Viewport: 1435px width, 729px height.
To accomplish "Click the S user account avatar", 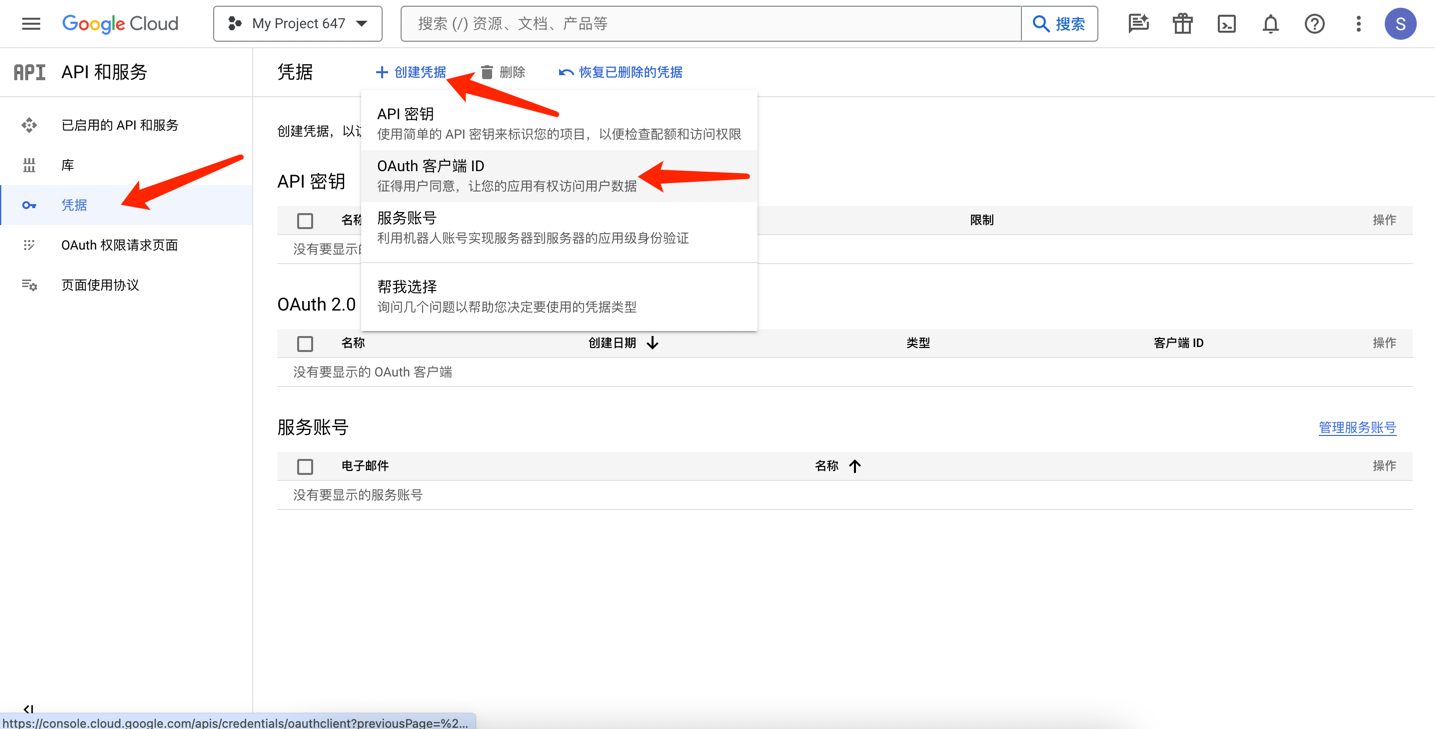I will 1400,23.
